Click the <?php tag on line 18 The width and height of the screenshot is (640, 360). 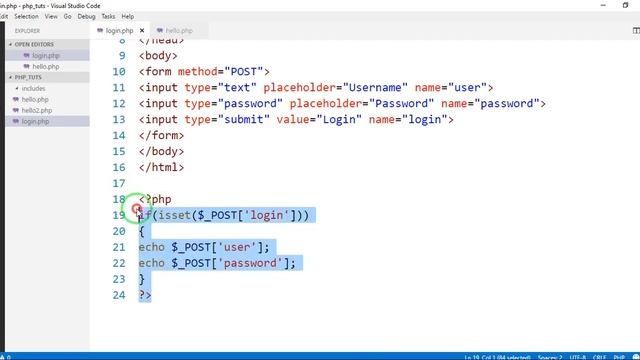155,199
